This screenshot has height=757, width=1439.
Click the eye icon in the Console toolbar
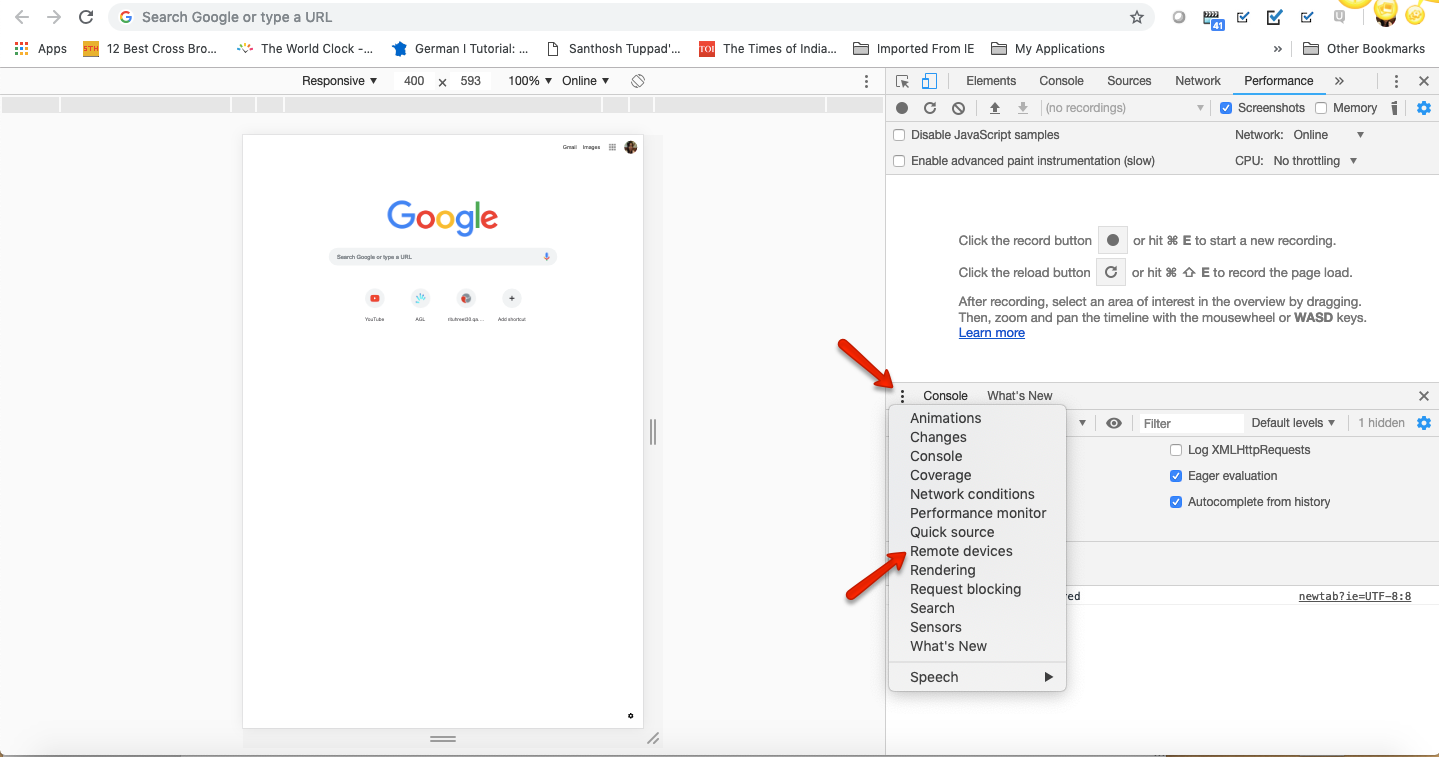[1113, 422]
